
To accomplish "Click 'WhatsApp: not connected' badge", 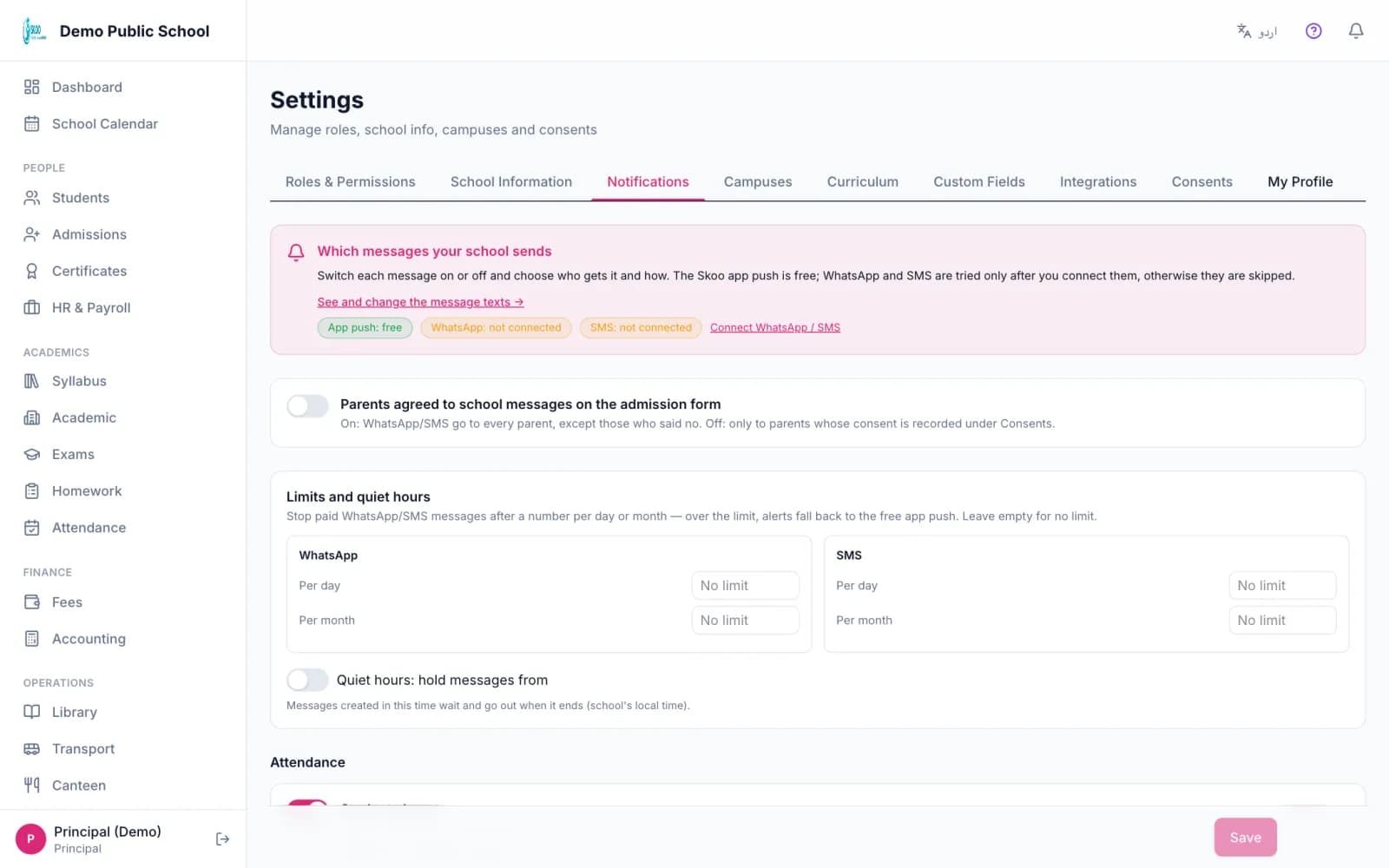I will click(x=496, y=327).
